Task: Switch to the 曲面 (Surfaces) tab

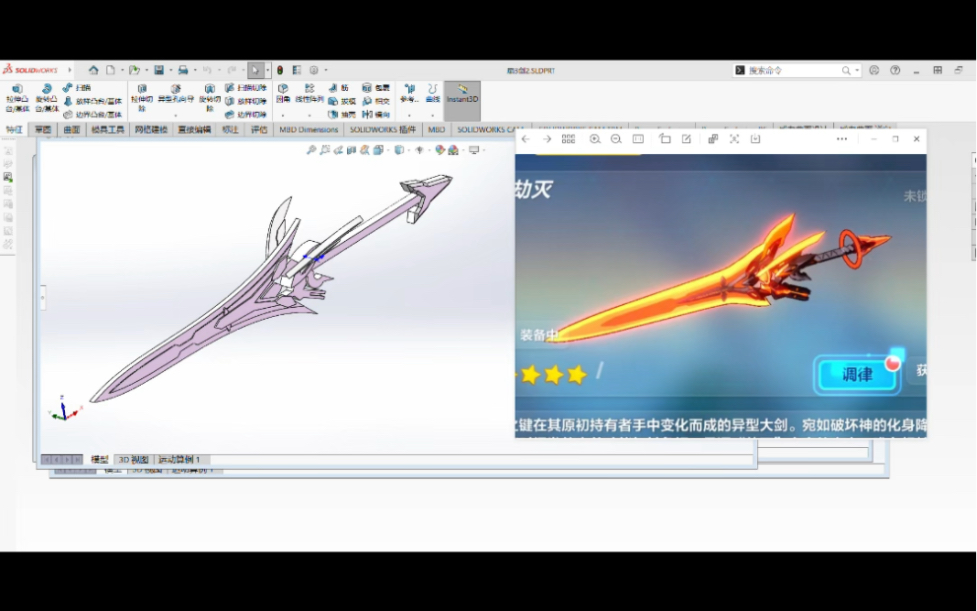Action: point(72,130)
